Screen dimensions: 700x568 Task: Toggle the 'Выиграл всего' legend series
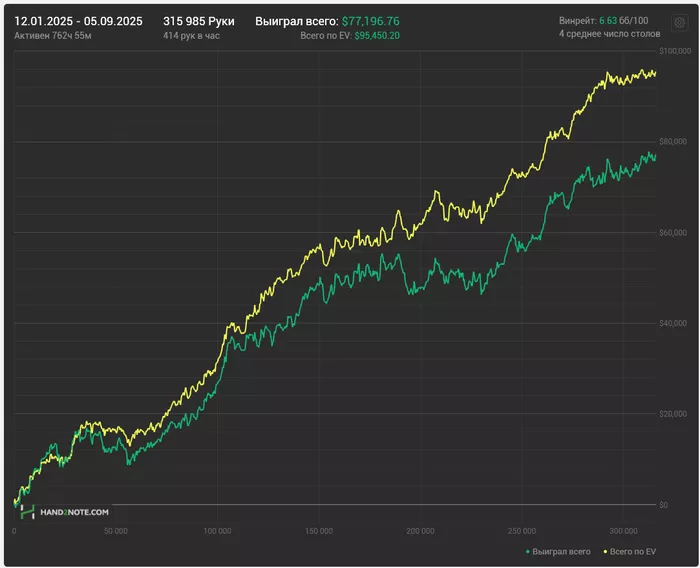click(560, 551)
